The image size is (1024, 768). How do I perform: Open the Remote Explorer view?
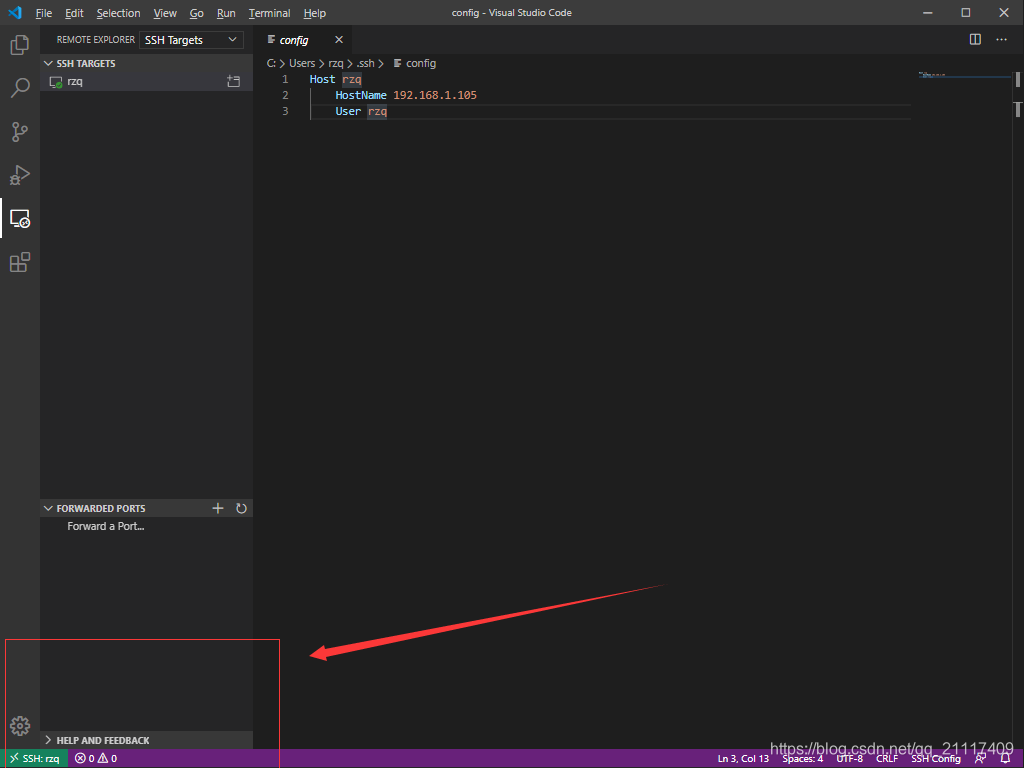pos(20,219)
